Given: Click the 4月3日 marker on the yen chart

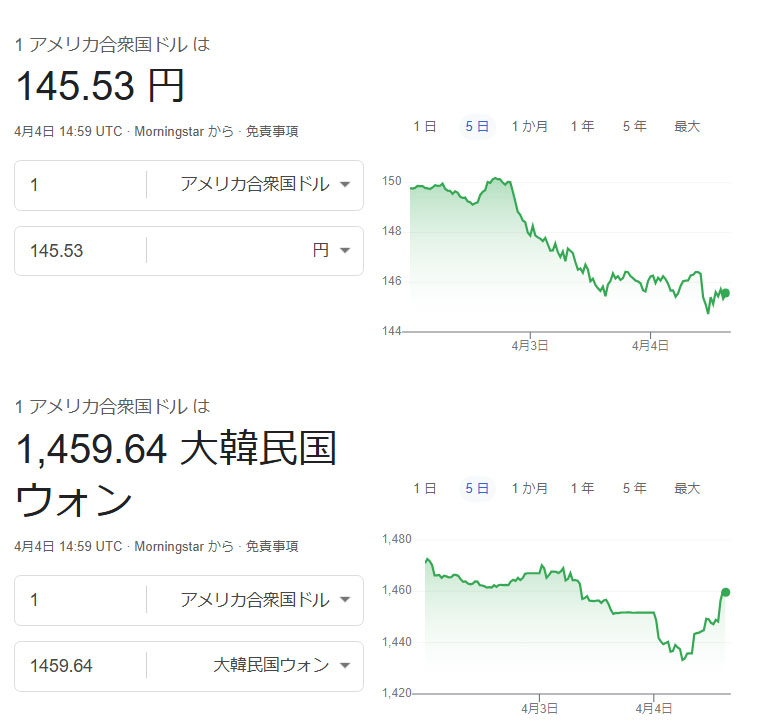Looking at the screenshot, I should [530, 345].
